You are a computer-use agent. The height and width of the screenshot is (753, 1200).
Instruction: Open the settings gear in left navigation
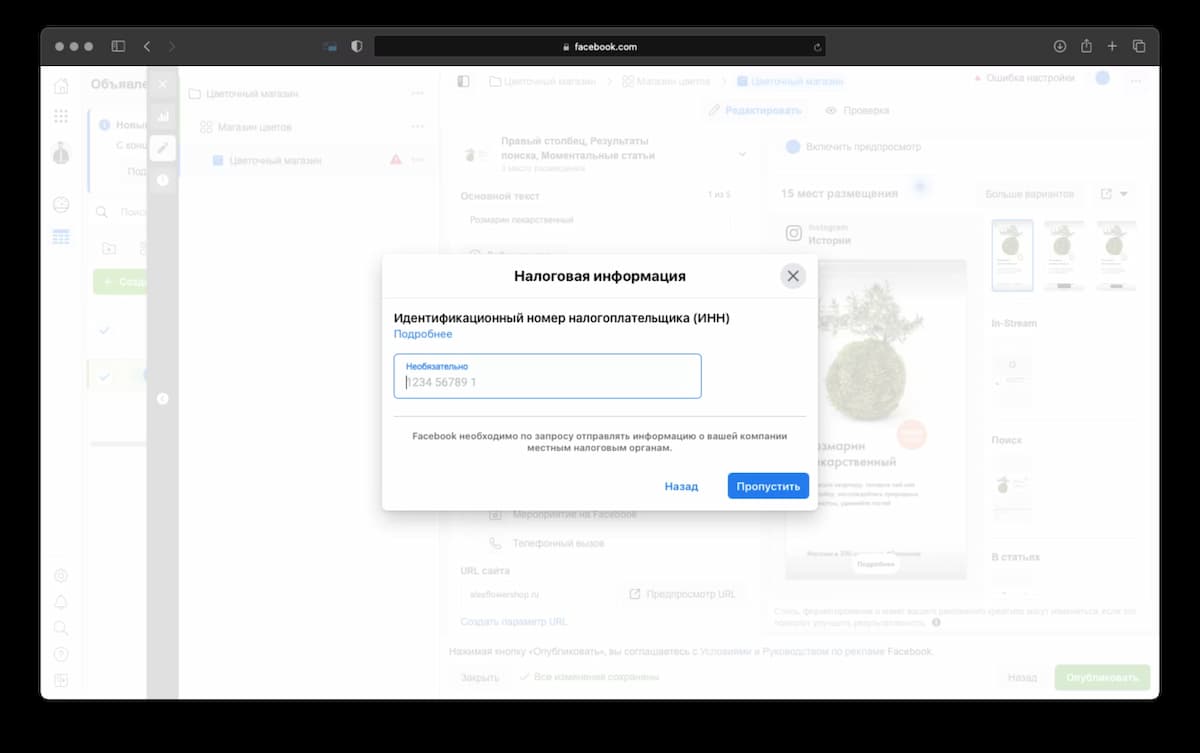tap(61, 576)
